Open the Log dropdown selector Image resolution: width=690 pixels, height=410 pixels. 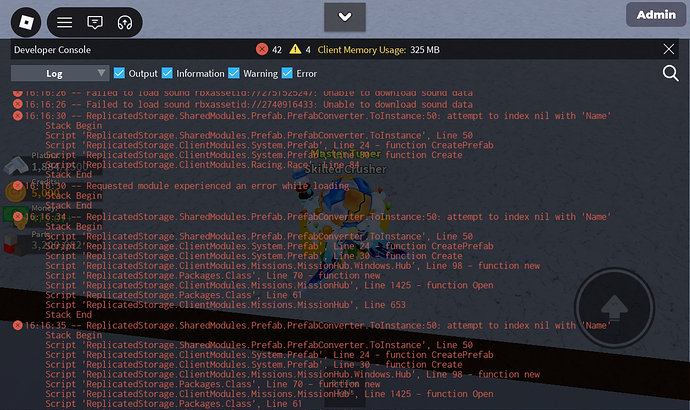[60, 73]
